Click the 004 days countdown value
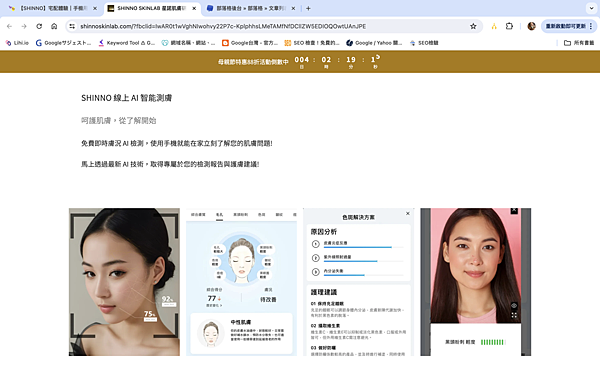 pyautogui.click(x=302, y=60)
